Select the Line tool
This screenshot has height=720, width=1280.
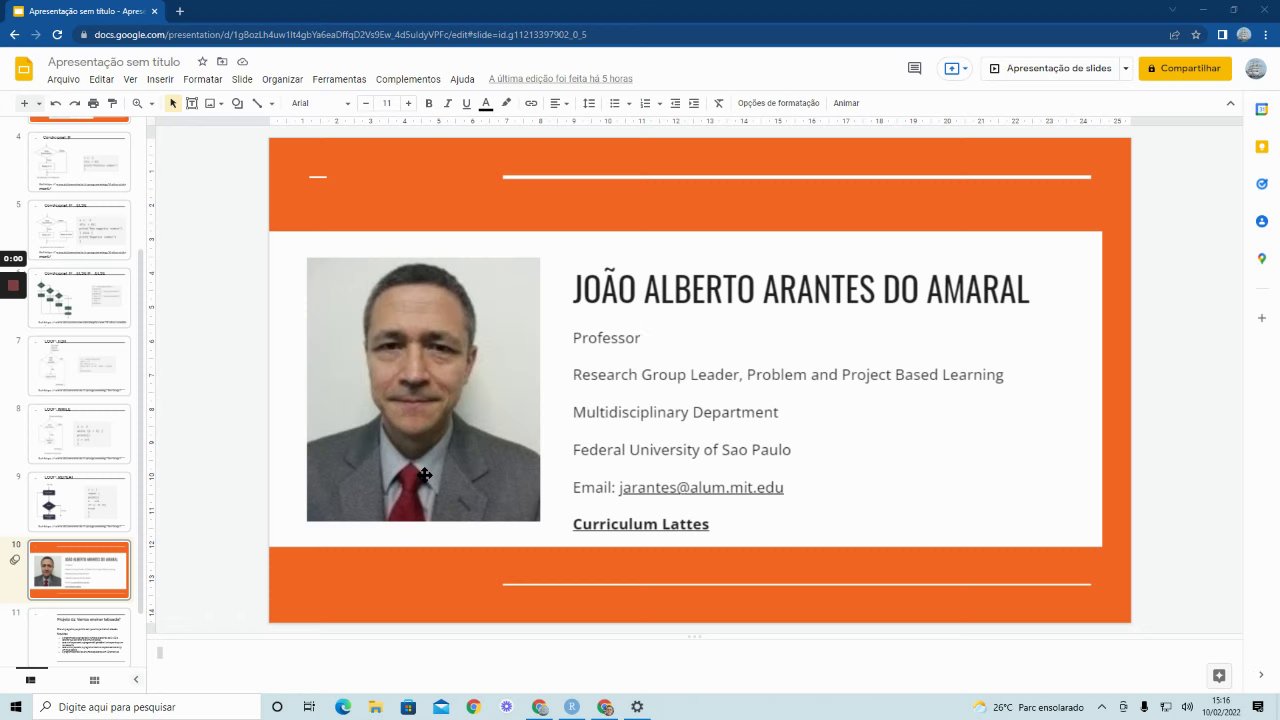pyautogui.click(x=257, y=103)
